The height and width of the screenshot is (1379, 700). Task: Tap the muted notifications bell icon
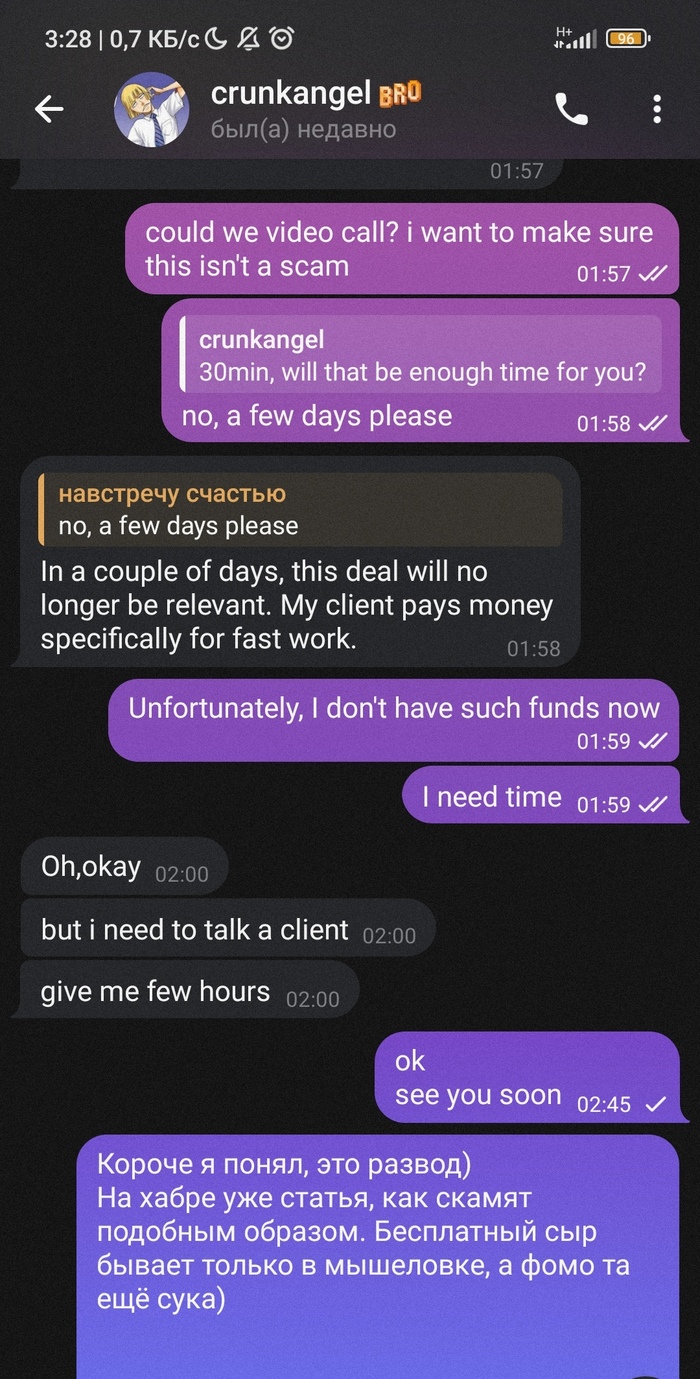pyautogui.click(x=250, y=39)
